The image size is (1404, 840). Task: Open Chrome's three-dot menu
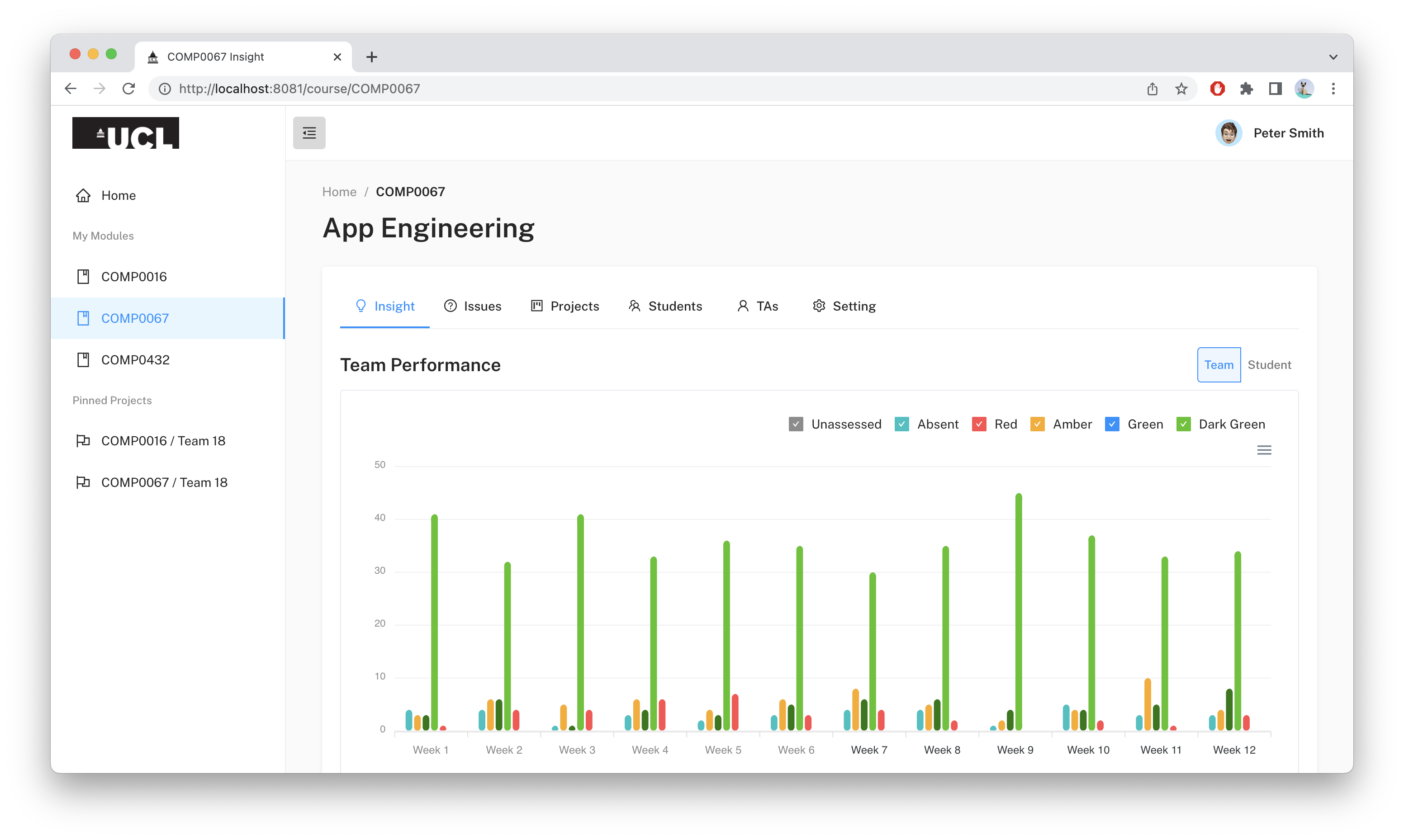(x=1333, y=89)
